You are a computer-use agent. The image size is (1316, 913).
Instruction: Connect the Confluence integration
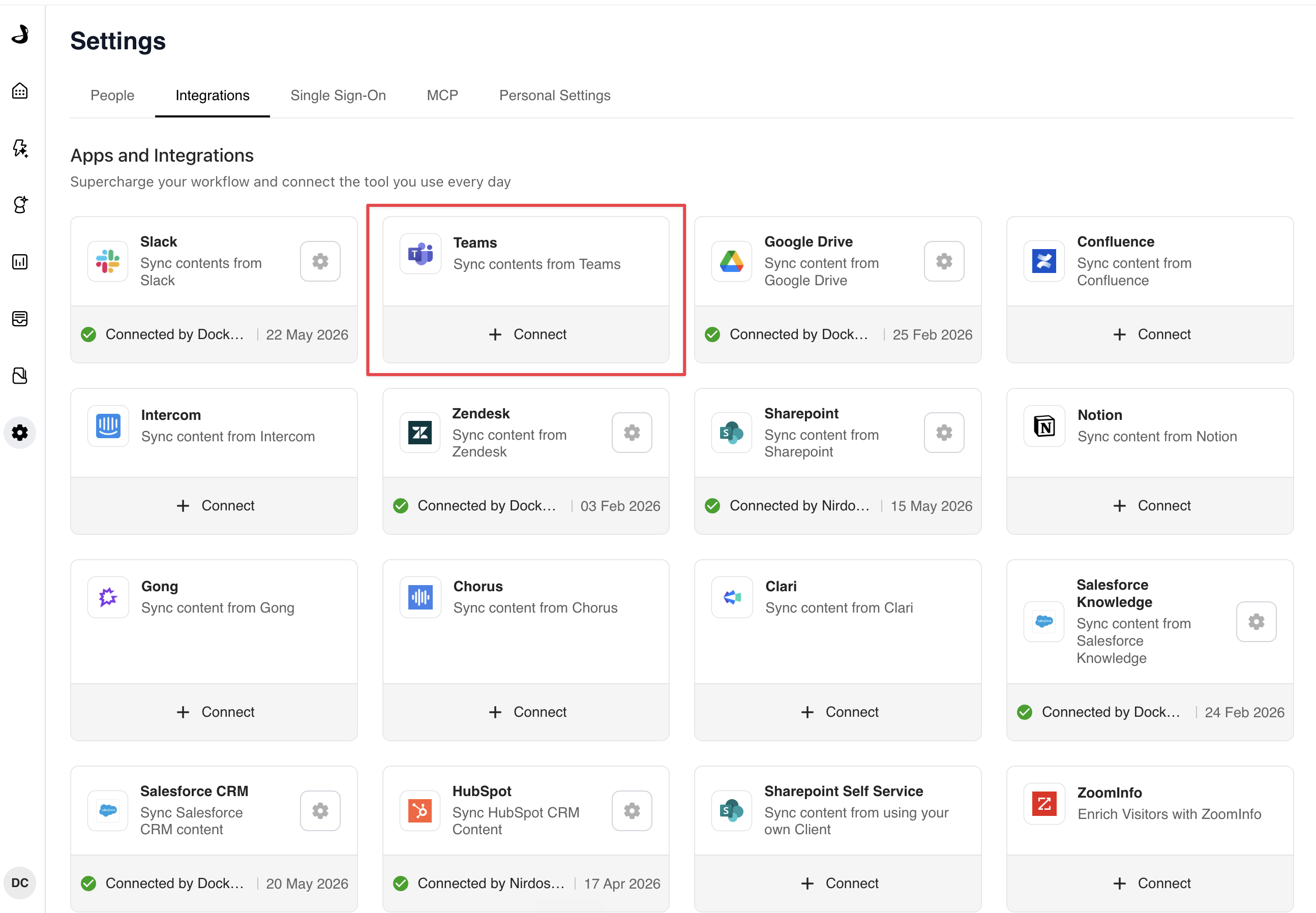1150,334
